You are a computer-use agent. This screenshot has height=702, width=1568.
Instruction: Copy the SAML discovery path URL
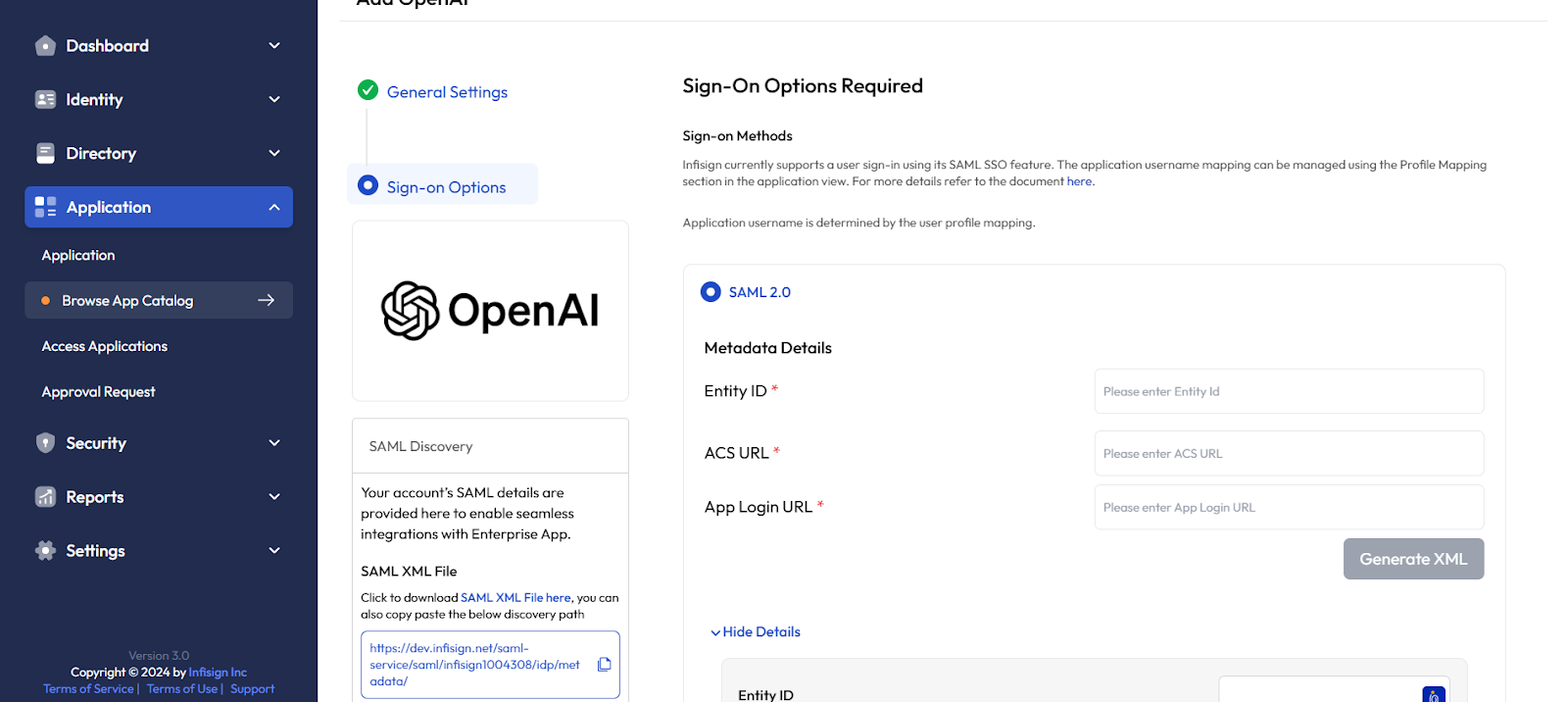[605, 665]
